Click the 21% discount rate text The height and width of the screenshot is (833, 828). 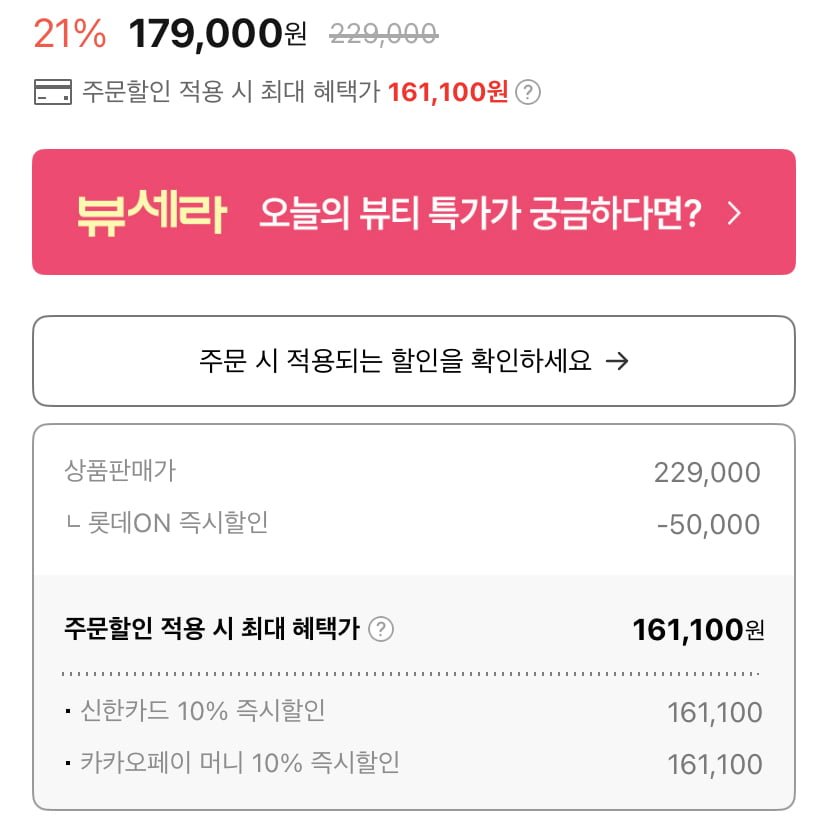click(69, 34)
